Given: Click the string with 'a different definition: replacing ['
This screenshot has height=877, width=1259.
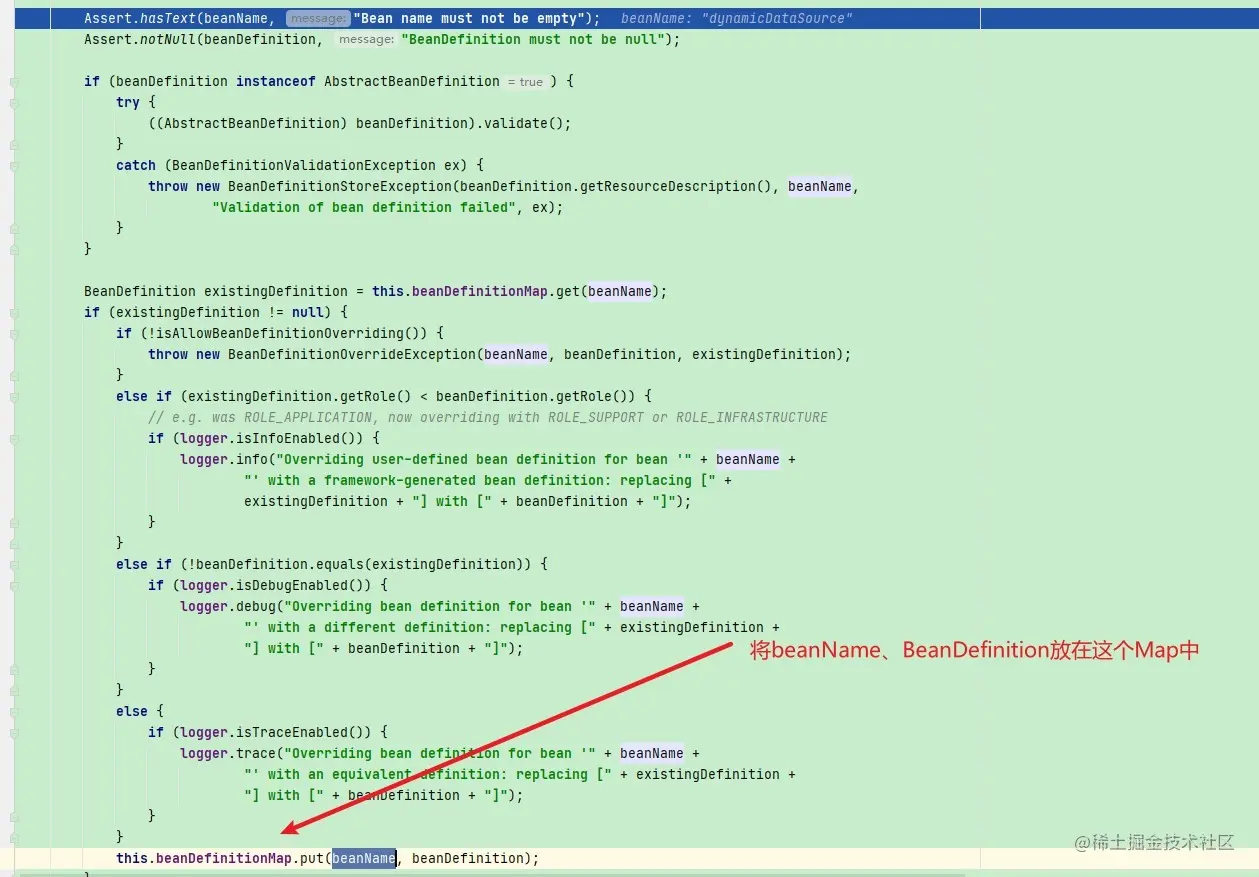Looking at the screenshot, I should tap(420, 627).
